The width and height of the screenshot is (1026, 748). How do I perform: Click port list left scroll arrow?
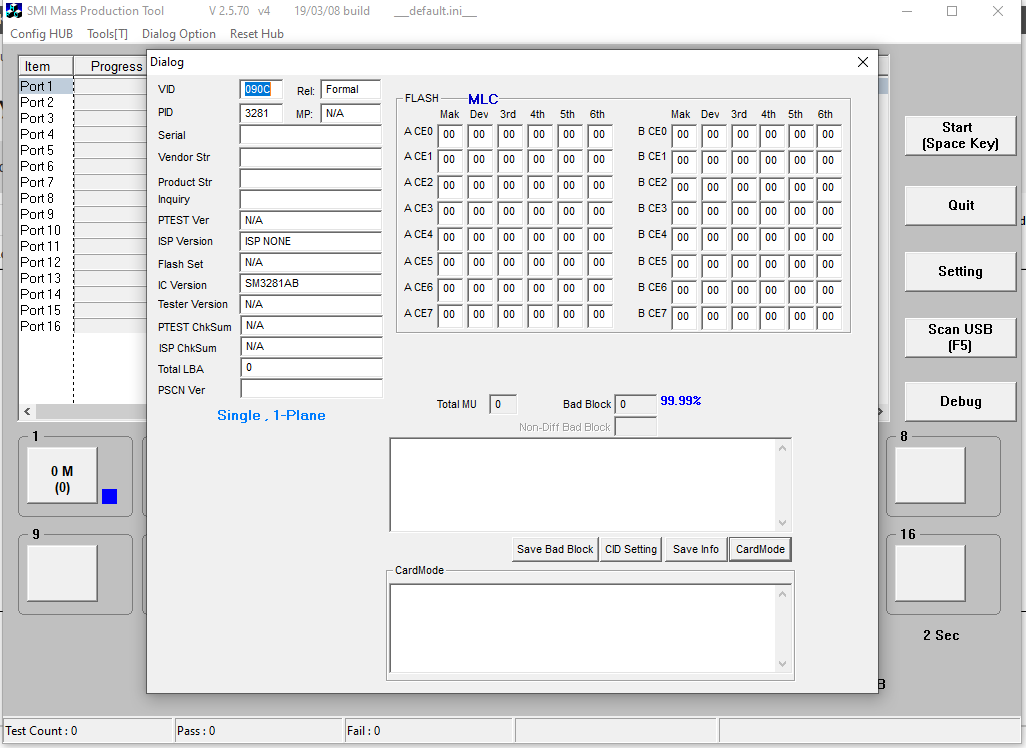pyautogui.click(x=27, y=412)
